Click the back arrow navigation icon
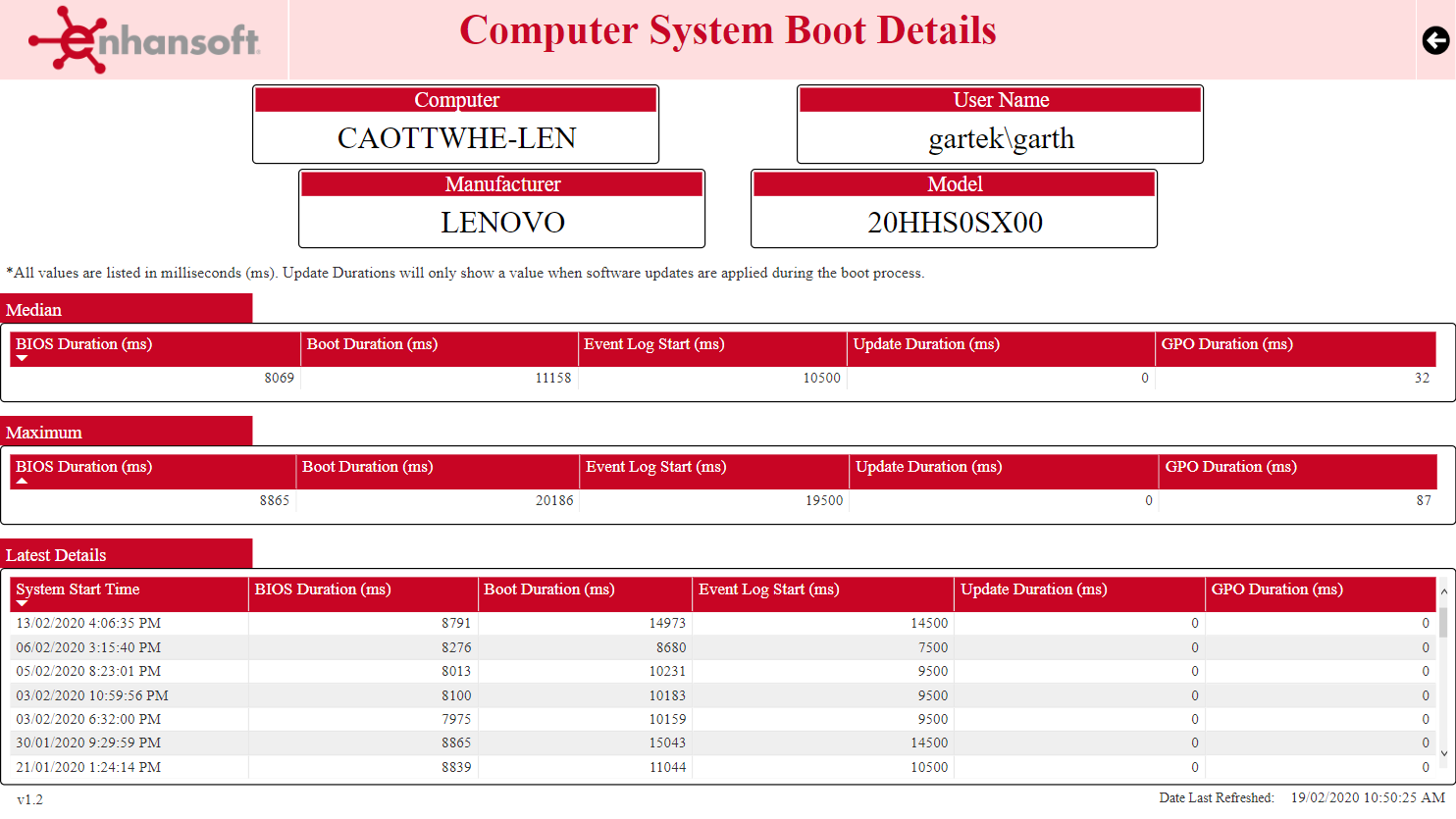Viewport: 1456px width, 819px height. click(x=1434, y=40)
